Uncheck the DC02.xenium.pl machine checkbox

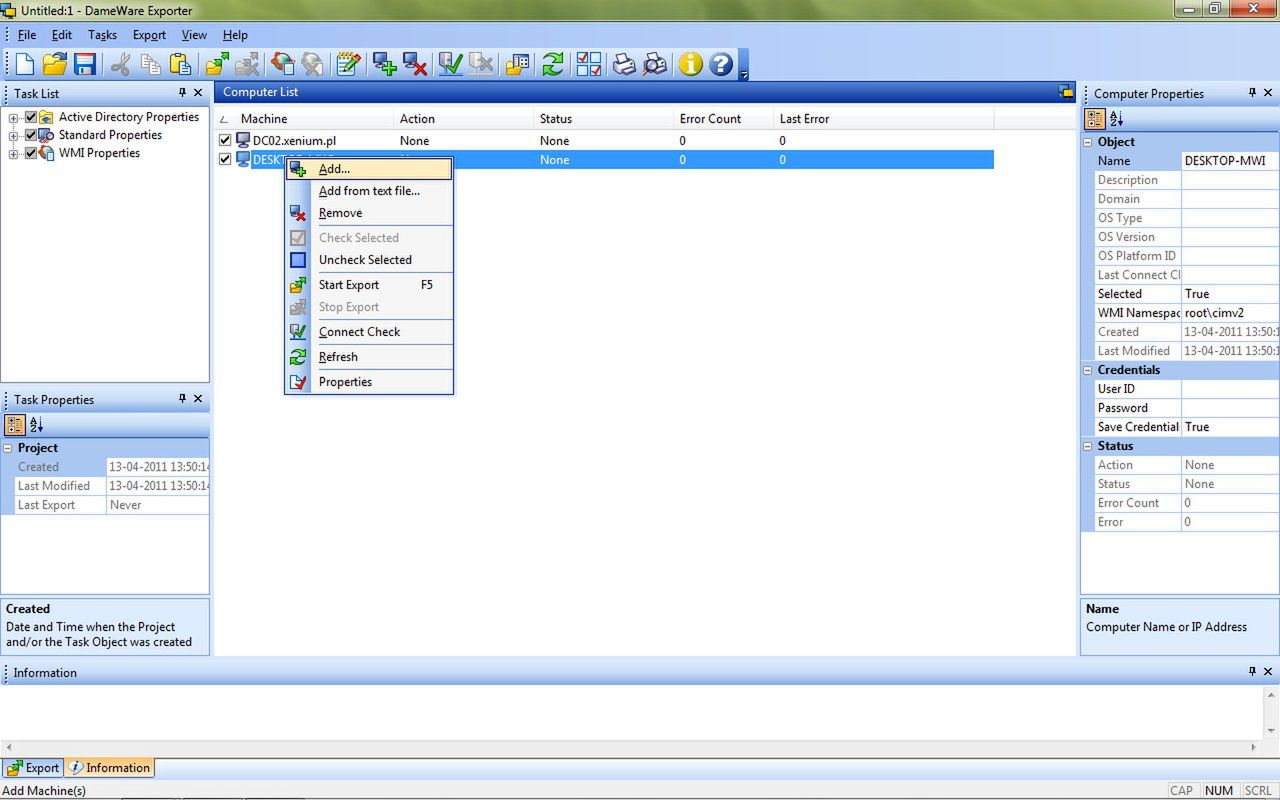tap(225, 141)
